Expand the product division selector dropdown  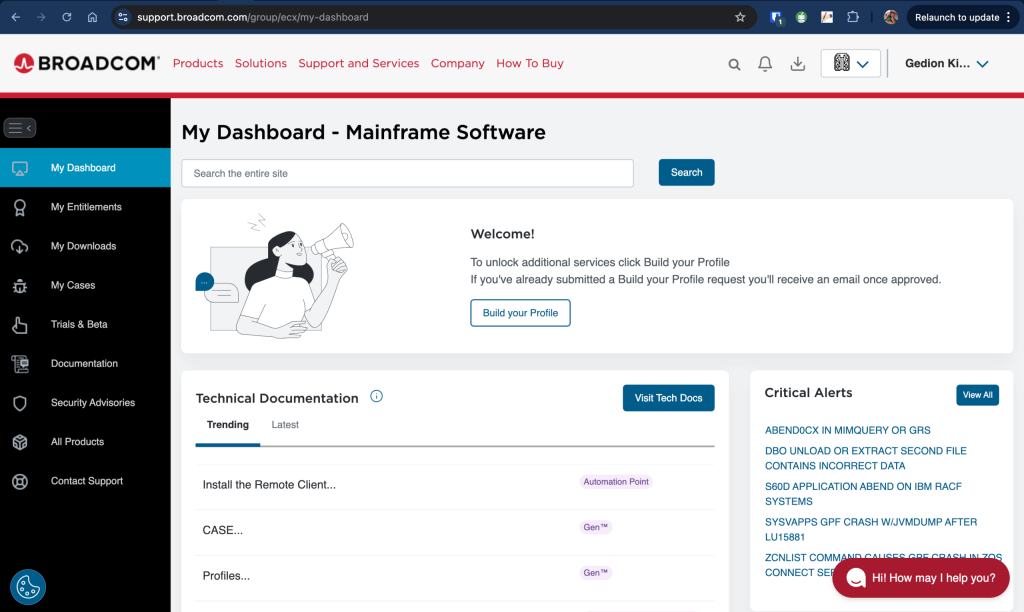[x=850, y=64]
